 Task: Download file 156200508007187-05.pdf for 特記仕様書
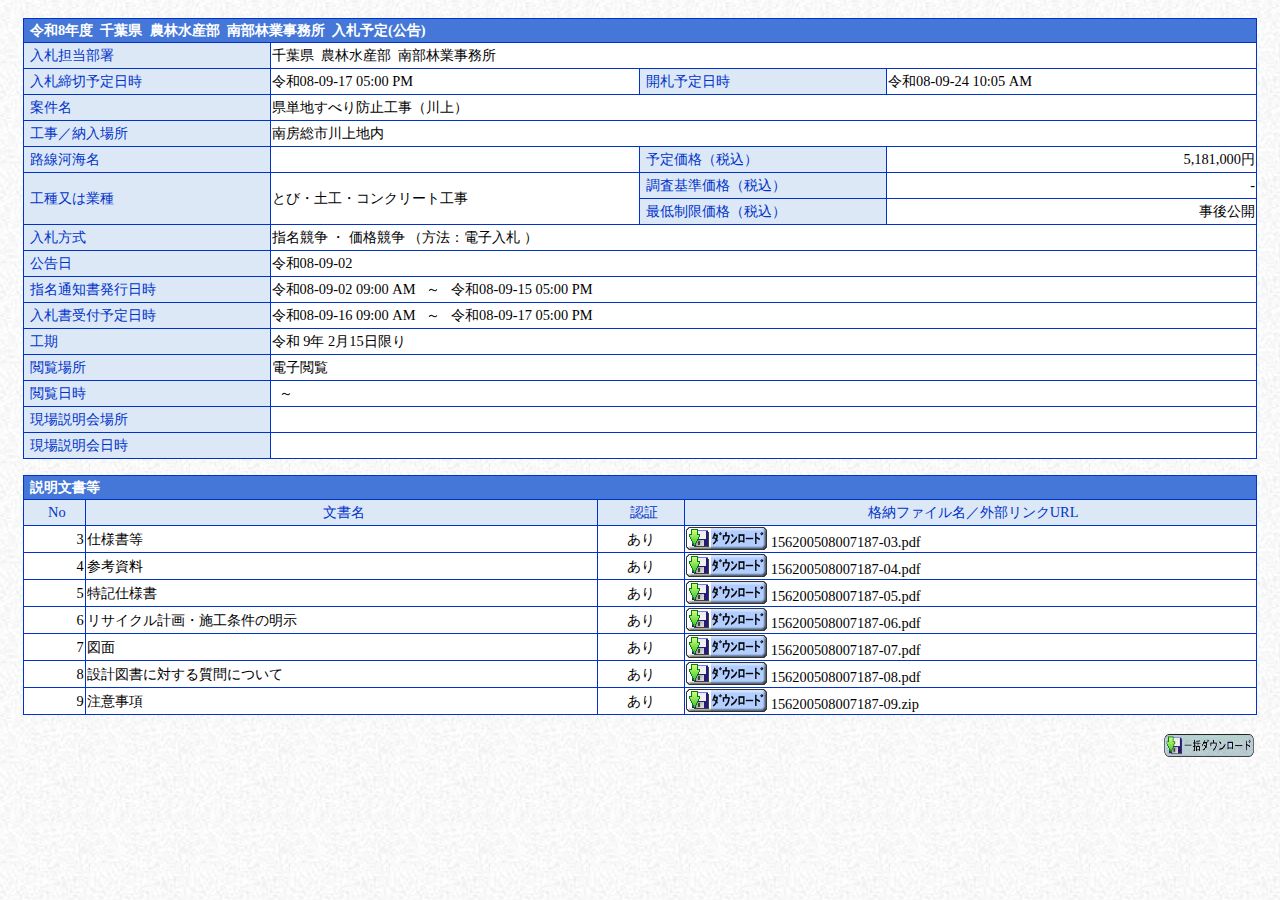[726, 592]
